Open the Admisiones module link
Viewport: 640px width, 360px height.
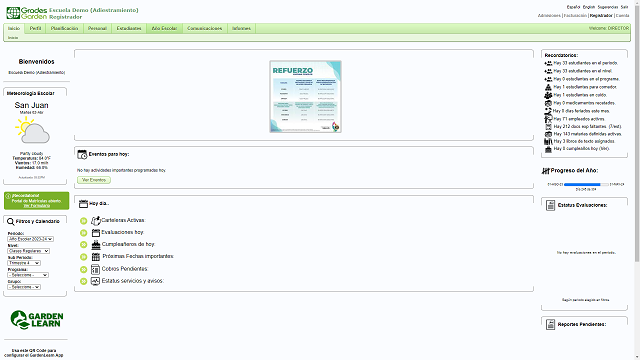pyautogui.click(x=549, y=16)
